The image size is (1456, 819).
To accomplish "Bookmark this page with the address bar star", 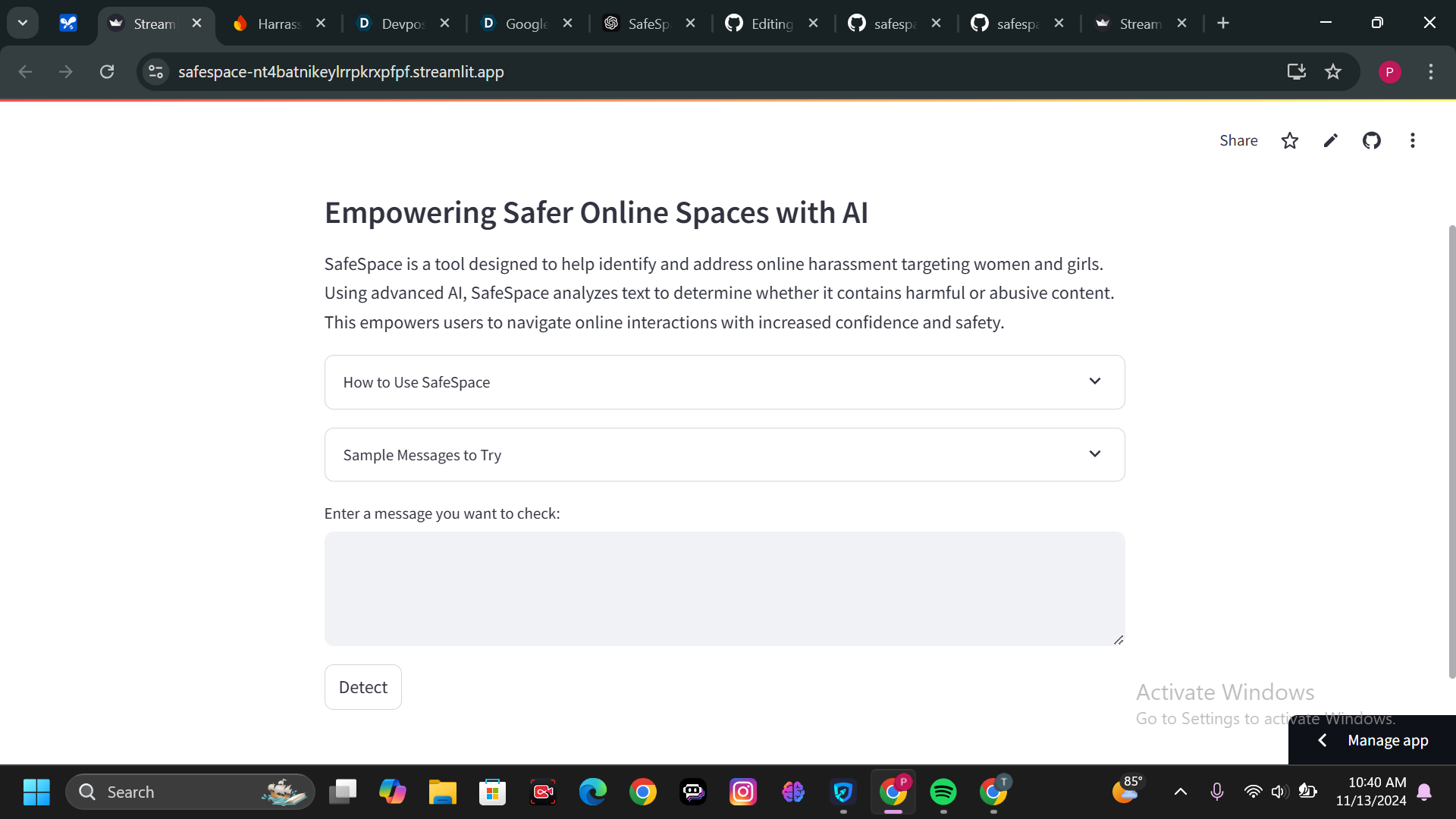I will coord(1332,71).
